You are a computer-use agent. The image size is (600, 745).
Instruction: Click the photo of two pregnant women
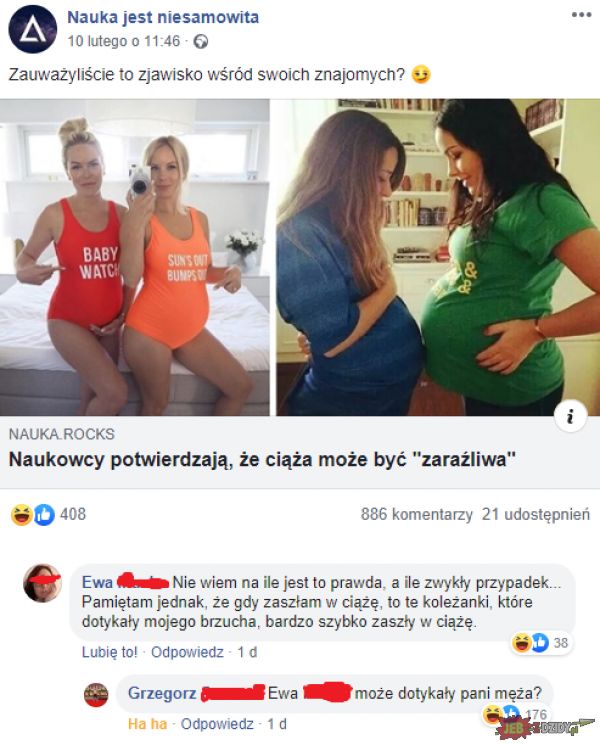438,257
